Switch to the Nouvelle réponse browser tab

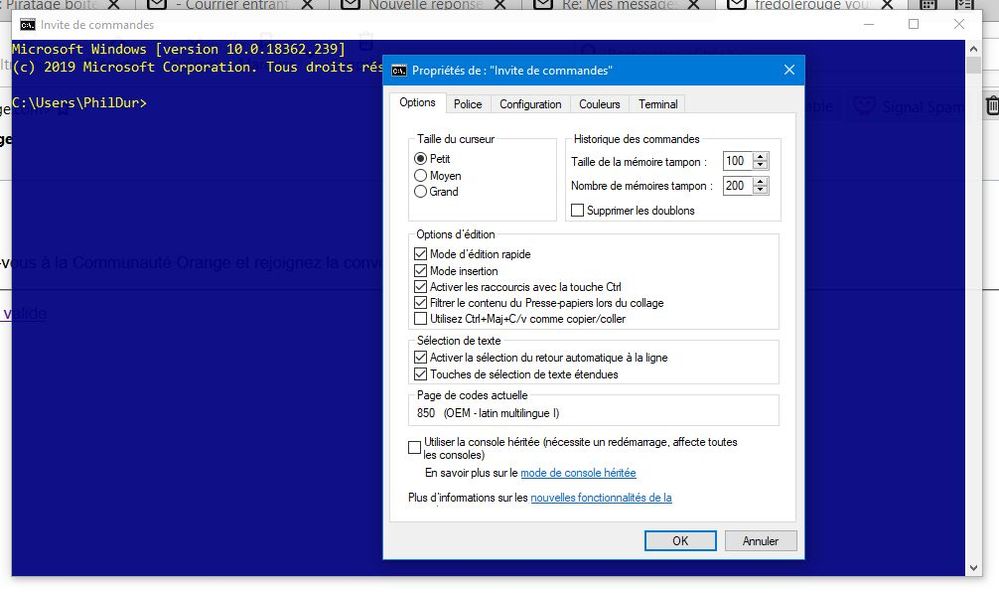click(425, 5)
